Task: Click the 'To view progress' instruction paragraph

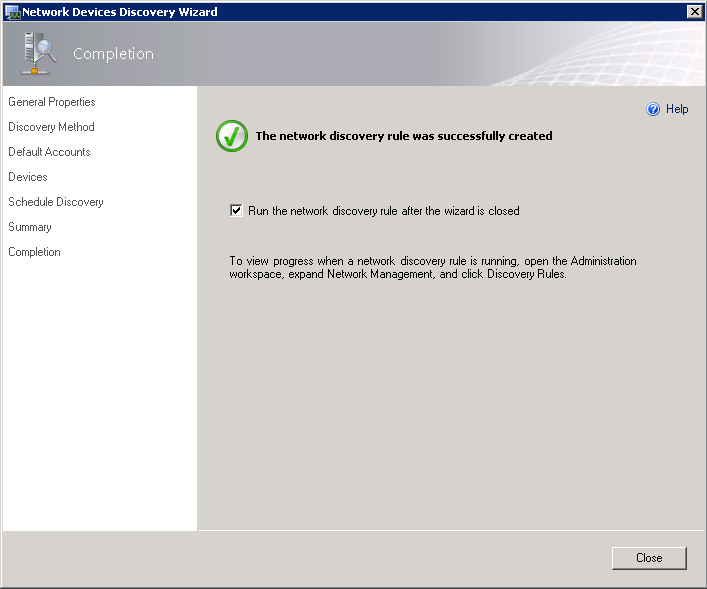Action: [x=432, y=268]
